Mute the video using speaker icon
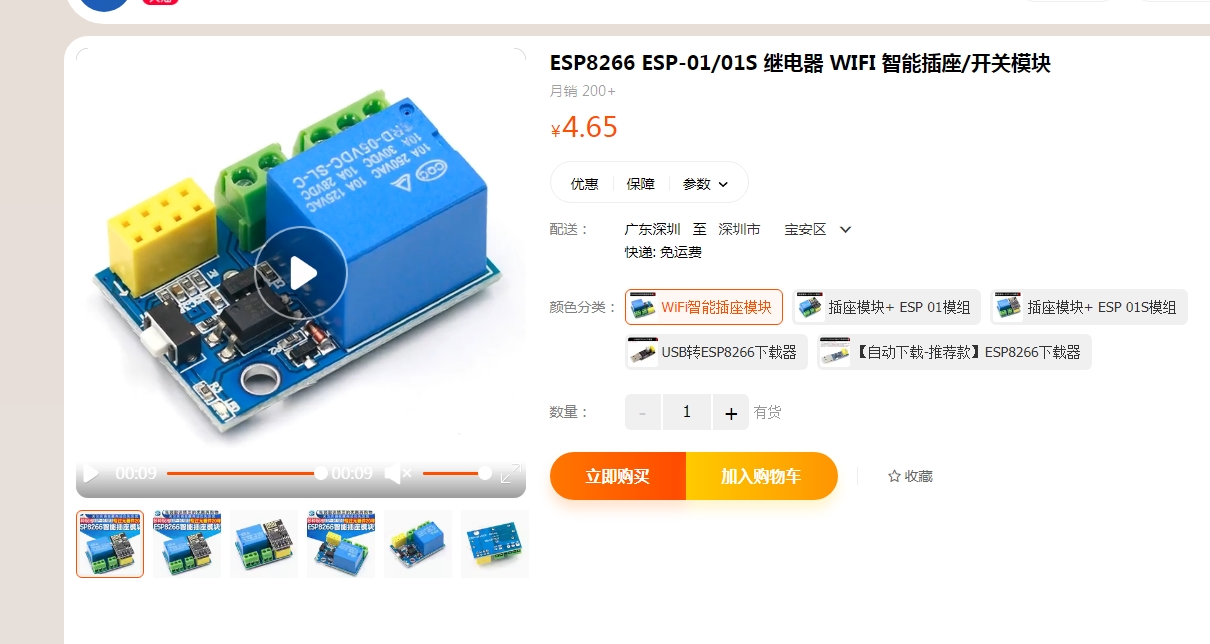 (x=399, y=473)
